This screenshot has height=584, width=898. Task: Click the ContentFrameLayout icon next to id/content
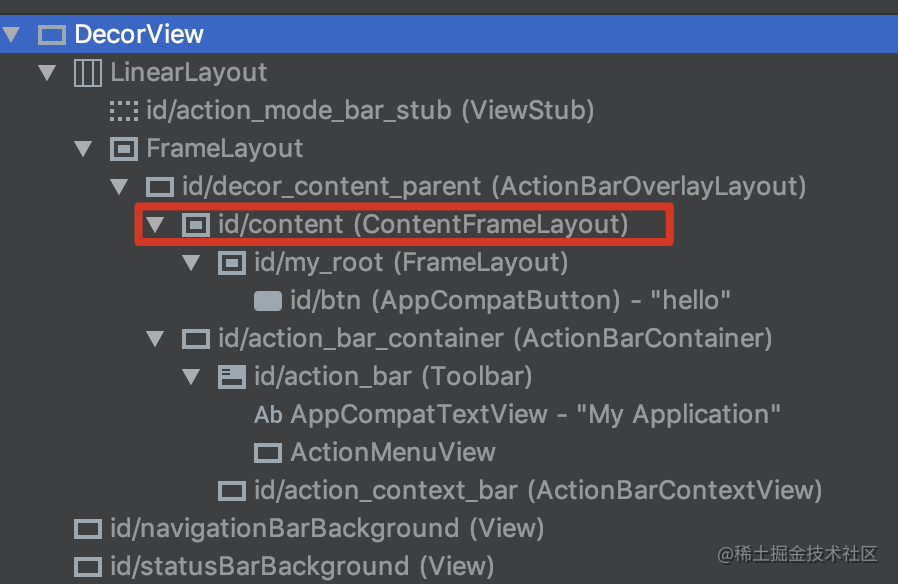pyautogui.click(x=194, y=224)
